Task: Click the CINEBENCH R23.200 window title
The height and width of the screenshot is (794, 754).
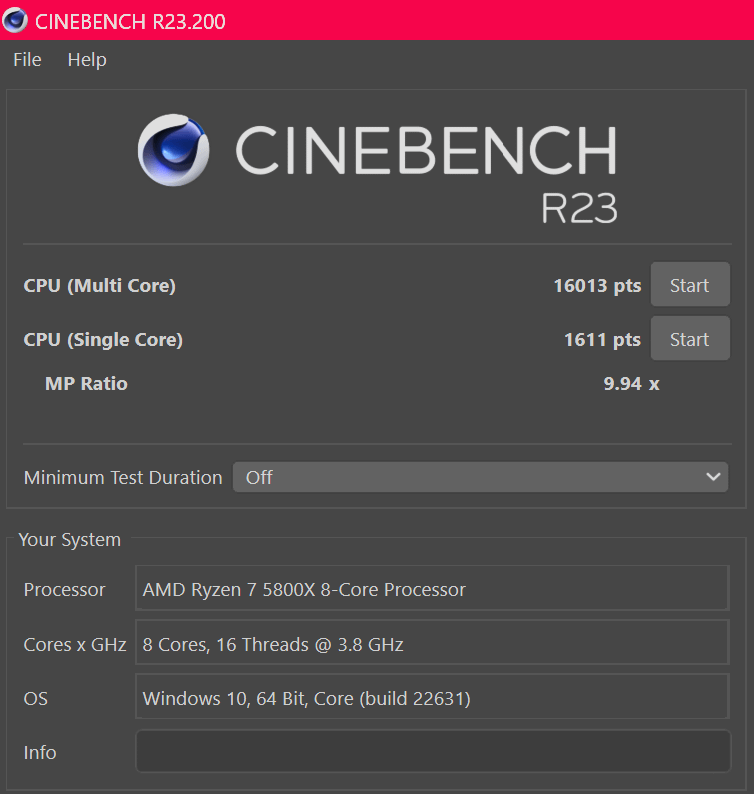Action: click(x=130, y=22)
